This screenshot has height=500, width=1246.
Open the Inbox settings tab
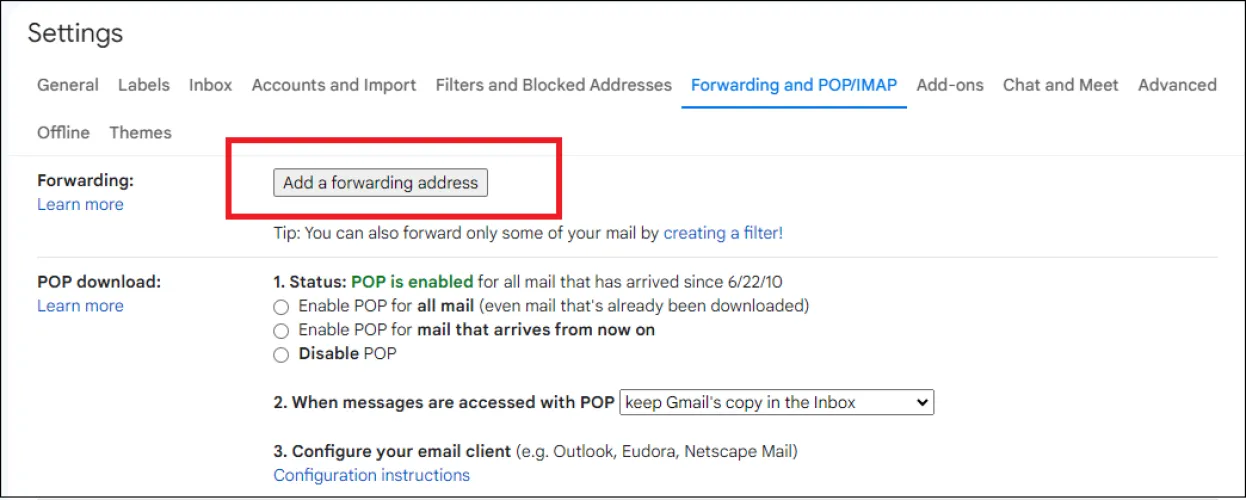click(x=210, y=85)
